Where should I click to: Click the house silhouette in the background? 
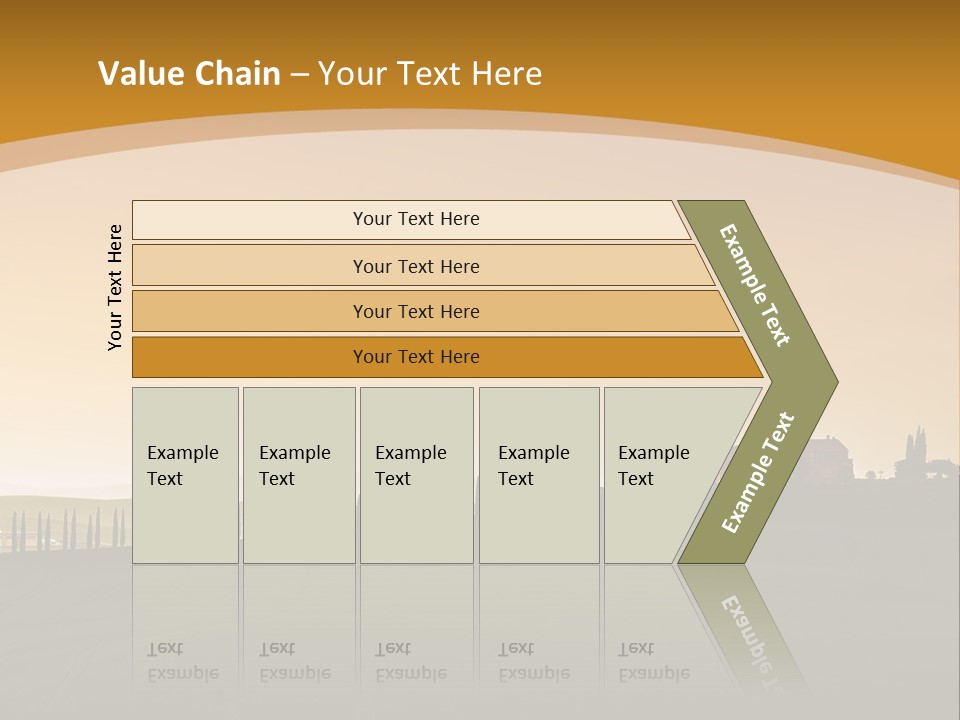(x=826, y=458)
